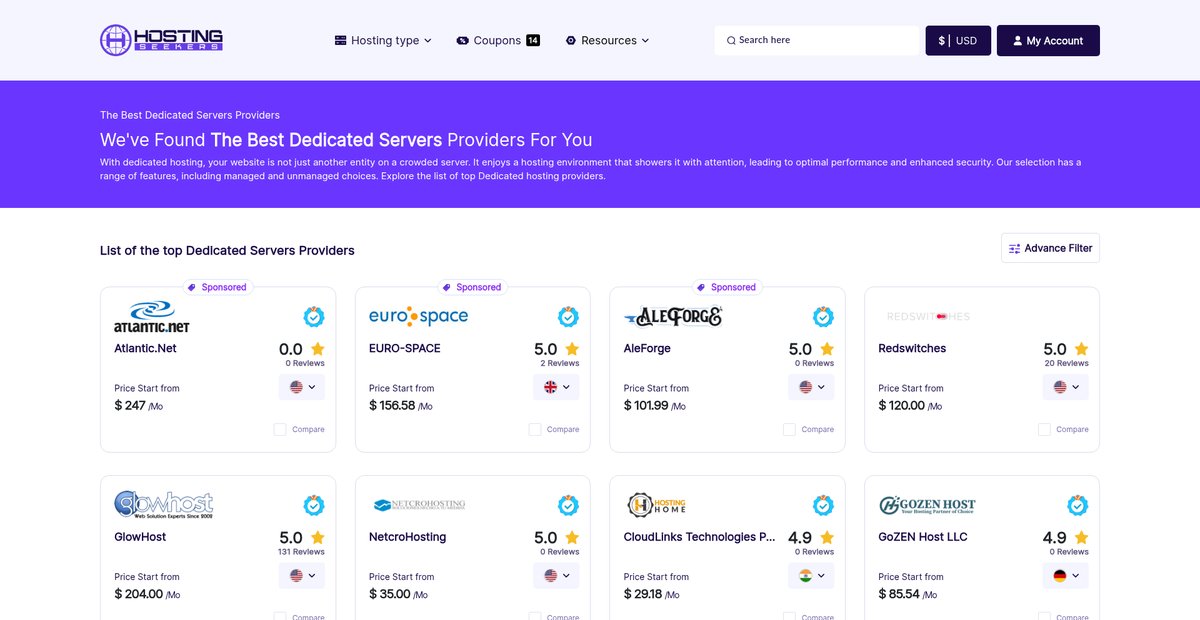Click the star icon for GoZEN Host LLC
This screenshot has width=1200, height=620.
click(1081, 537)
